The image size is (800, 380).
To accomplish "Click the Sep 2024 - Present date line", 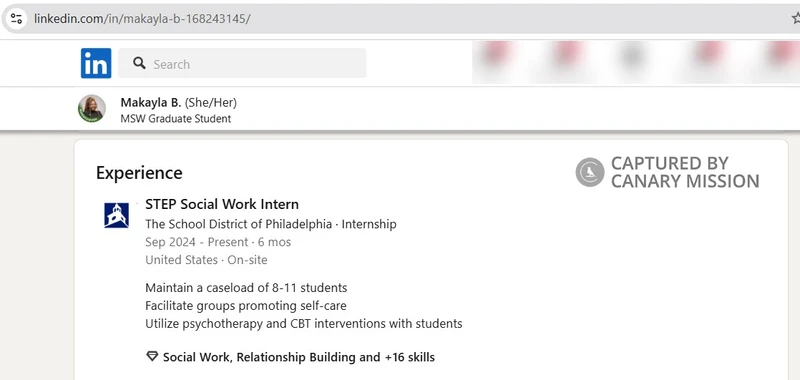I will pos(218,242).
